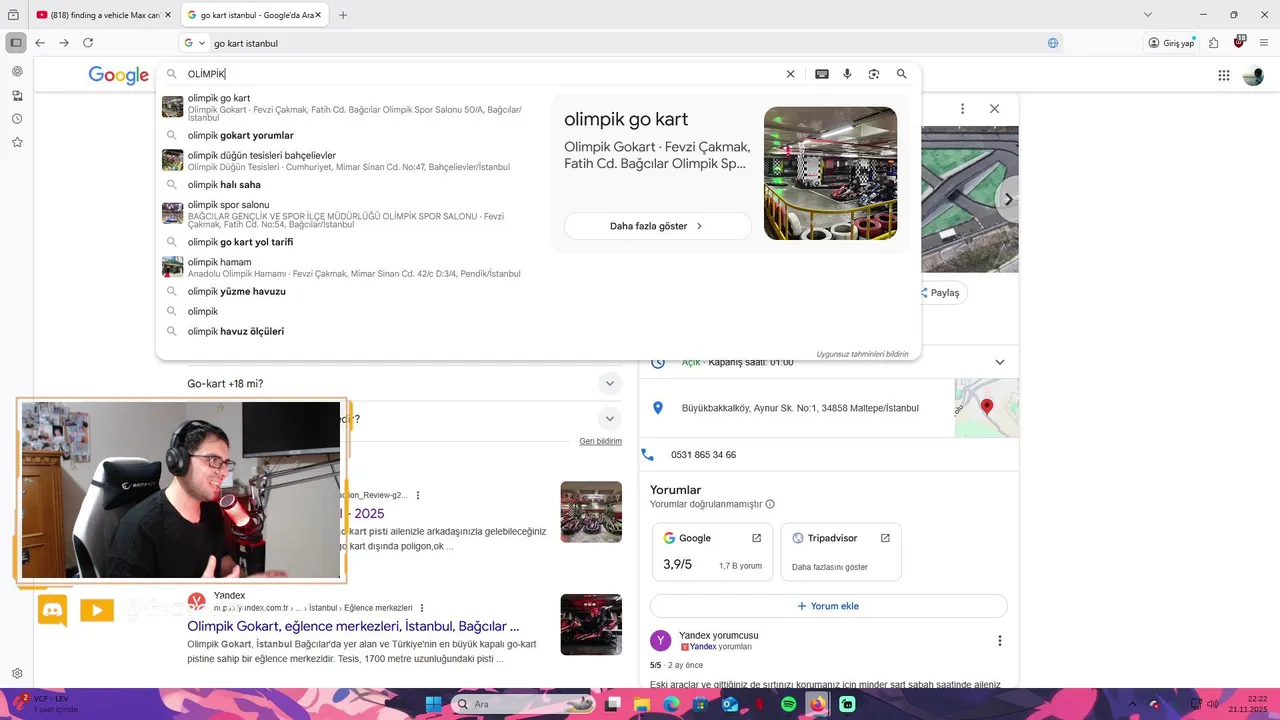This screenshot has height=720, width=1280.
Task: Open the Firefox extensions puzzle icon
Action: pos(1213,43)
